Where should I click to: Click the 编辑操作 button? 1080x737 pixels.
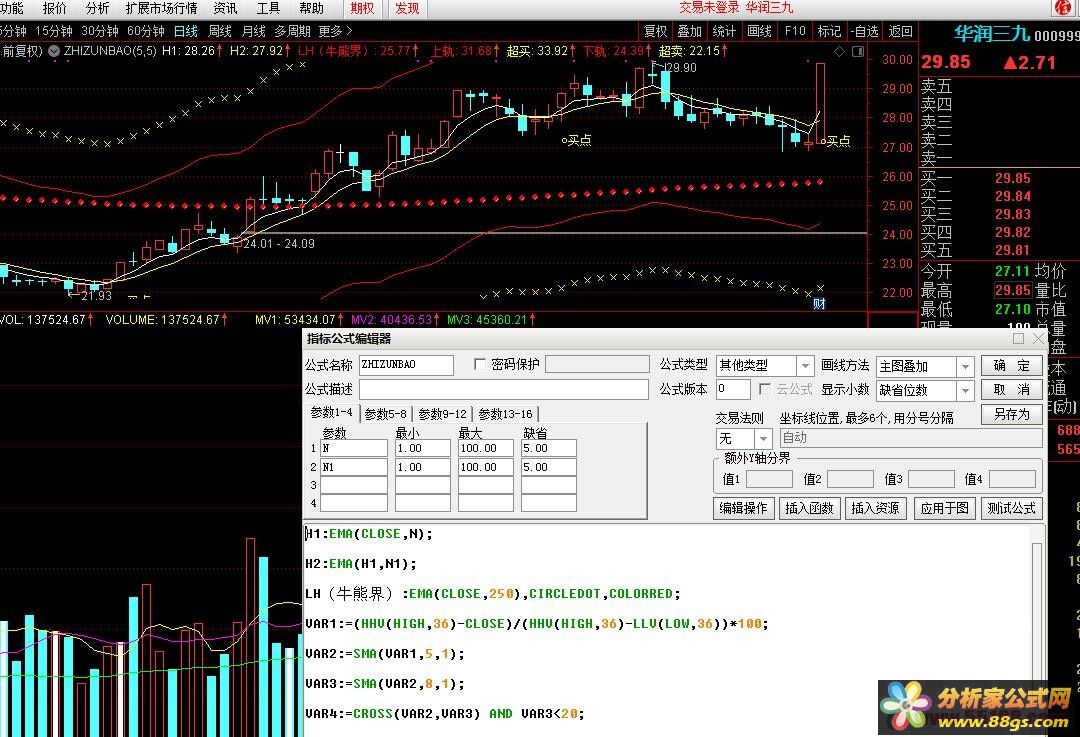(x=743, y=508)
